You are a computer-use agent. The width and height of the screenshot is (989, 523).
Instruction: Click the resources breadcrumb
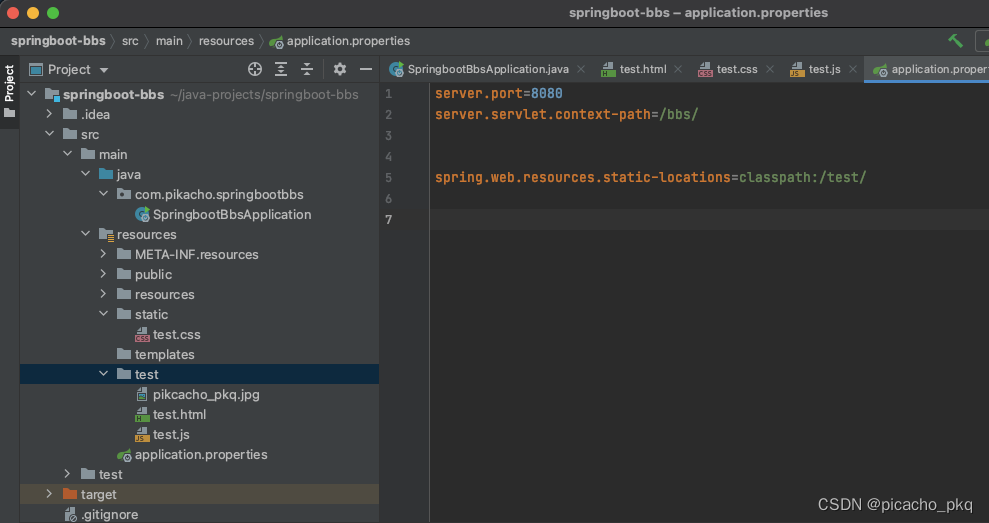226,41
